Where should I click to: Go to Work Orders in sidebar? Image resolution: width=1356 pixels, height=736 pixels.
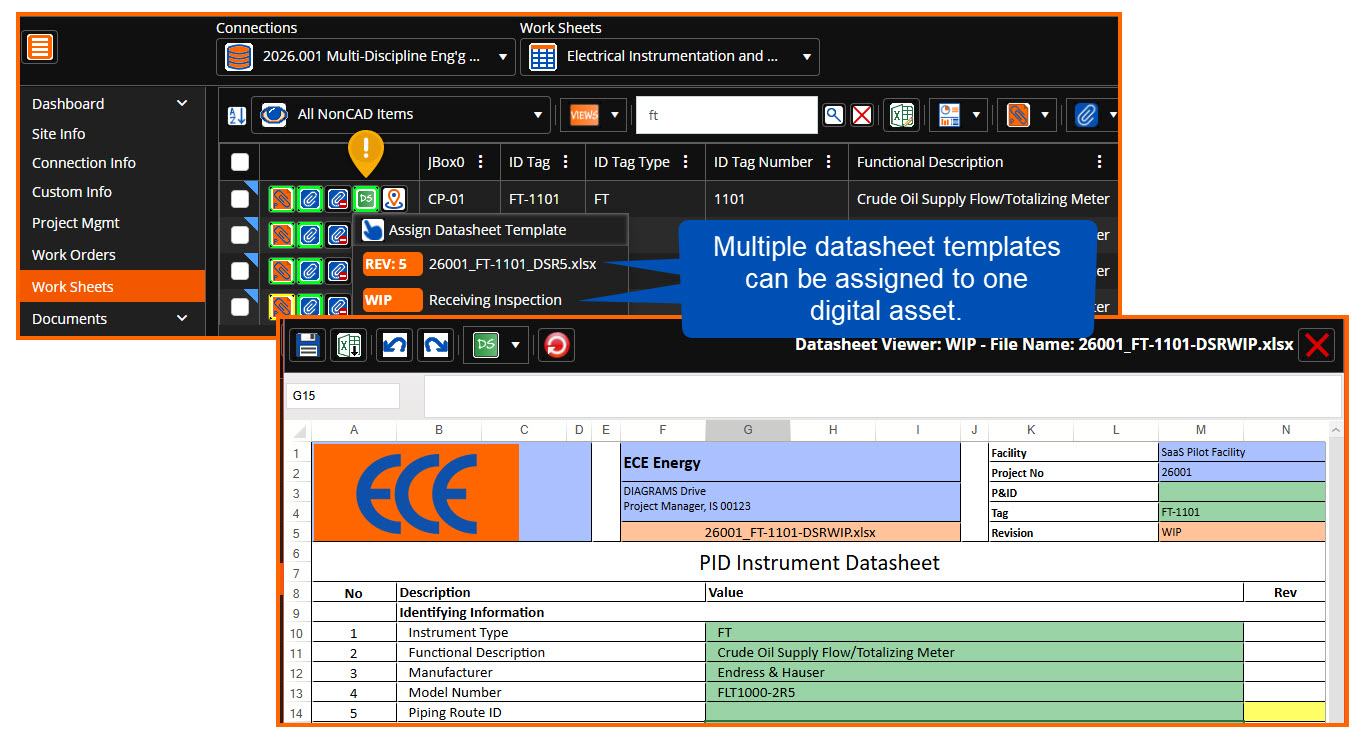point(74,255)
